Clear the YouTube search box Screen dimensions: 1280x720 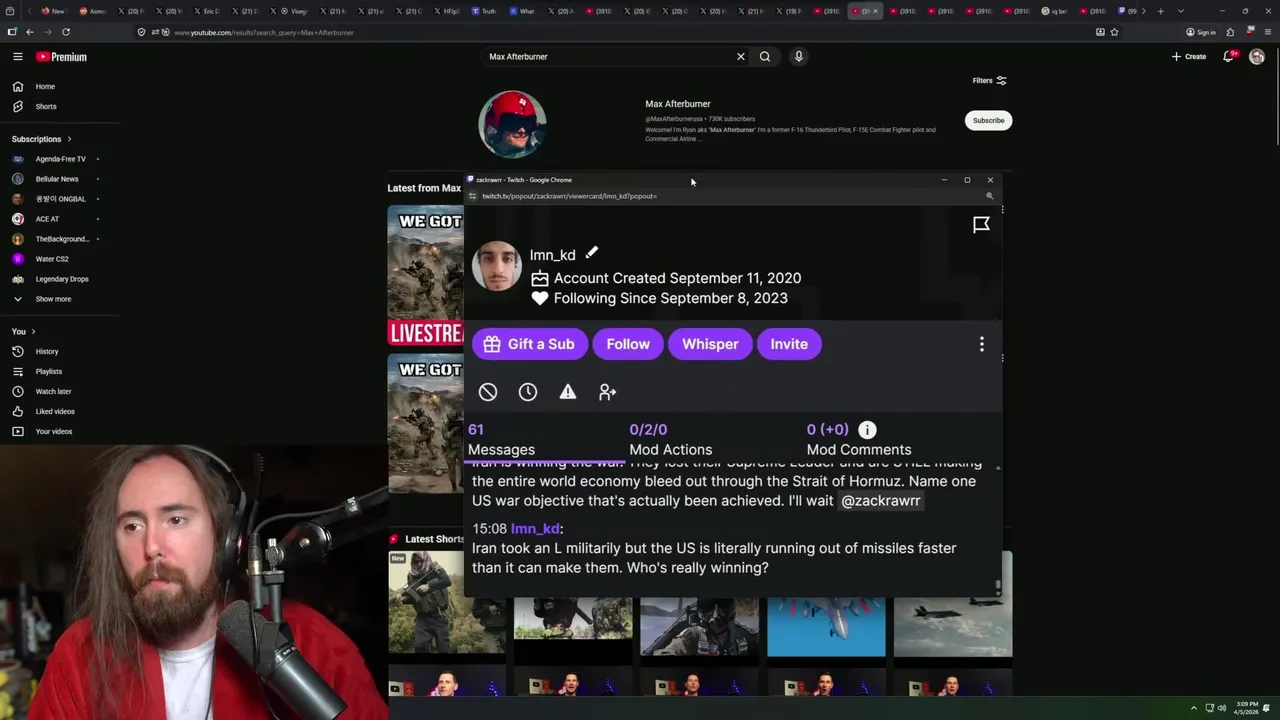[x=741, y=57]
